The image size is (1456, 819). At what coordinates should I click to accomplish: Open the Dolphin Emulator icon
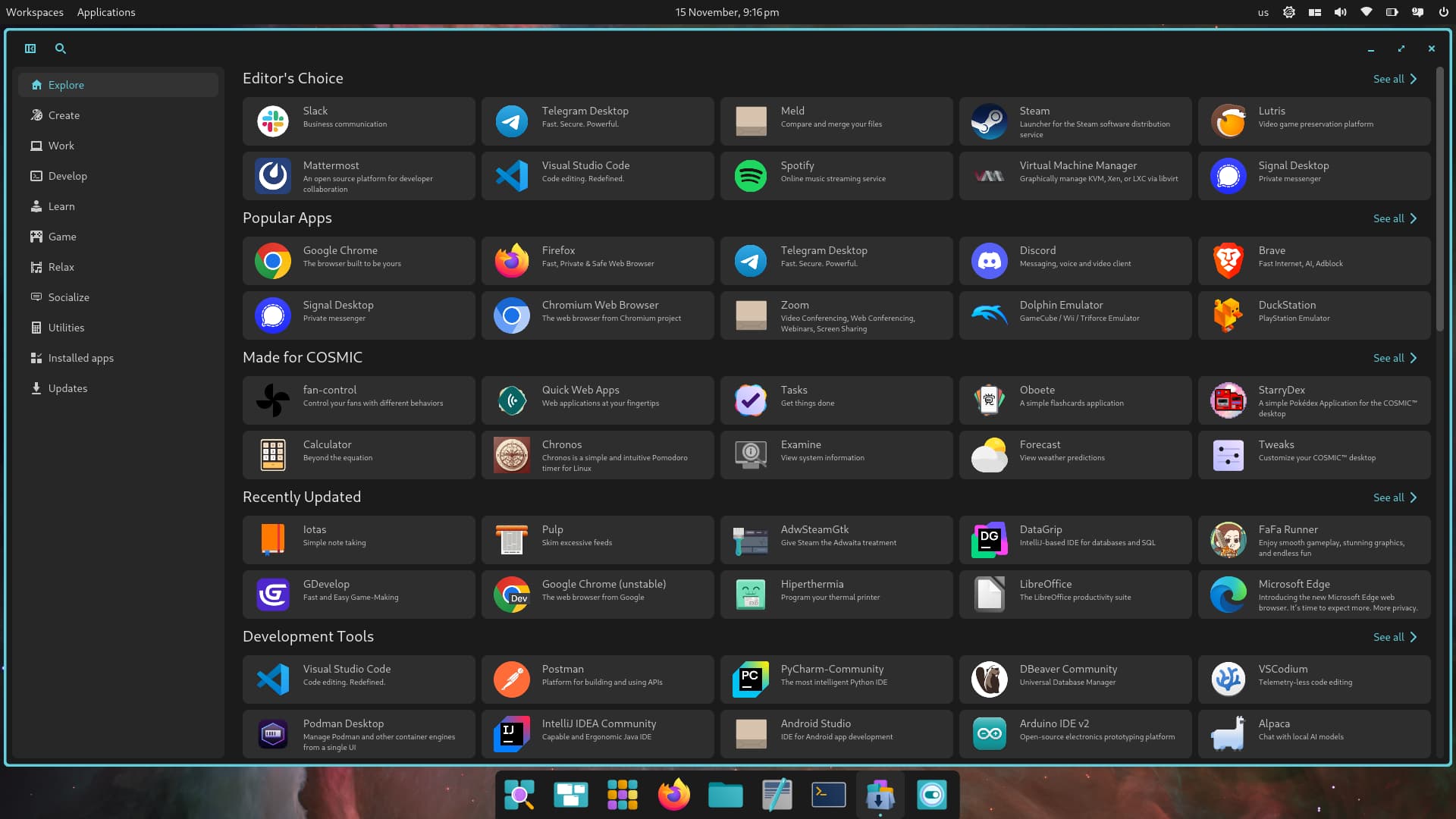pyautogui.click(x=990, y=315)
